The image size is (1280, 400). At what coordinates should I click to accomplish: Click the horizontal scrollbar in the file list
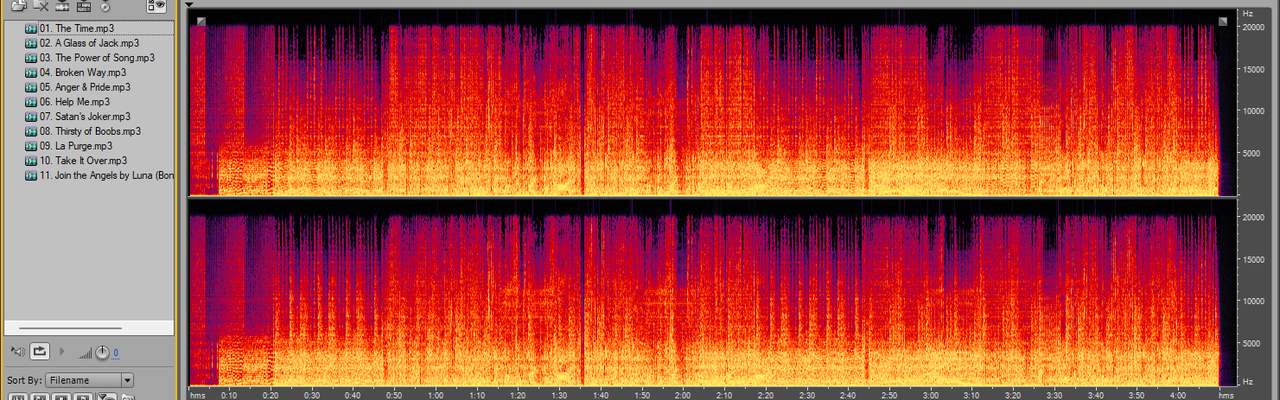coord(70,328)
